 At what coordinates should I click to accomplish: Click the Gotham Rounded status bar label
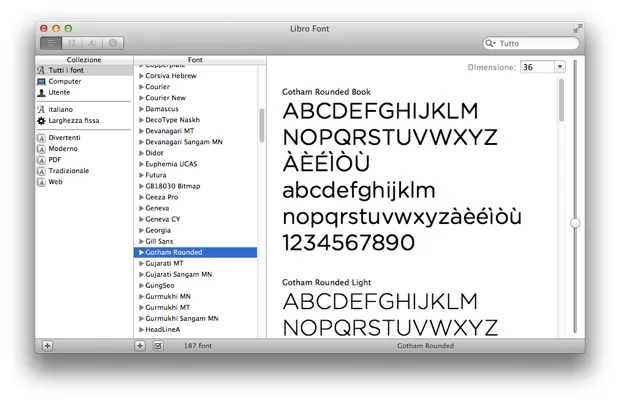pos(425,346)
